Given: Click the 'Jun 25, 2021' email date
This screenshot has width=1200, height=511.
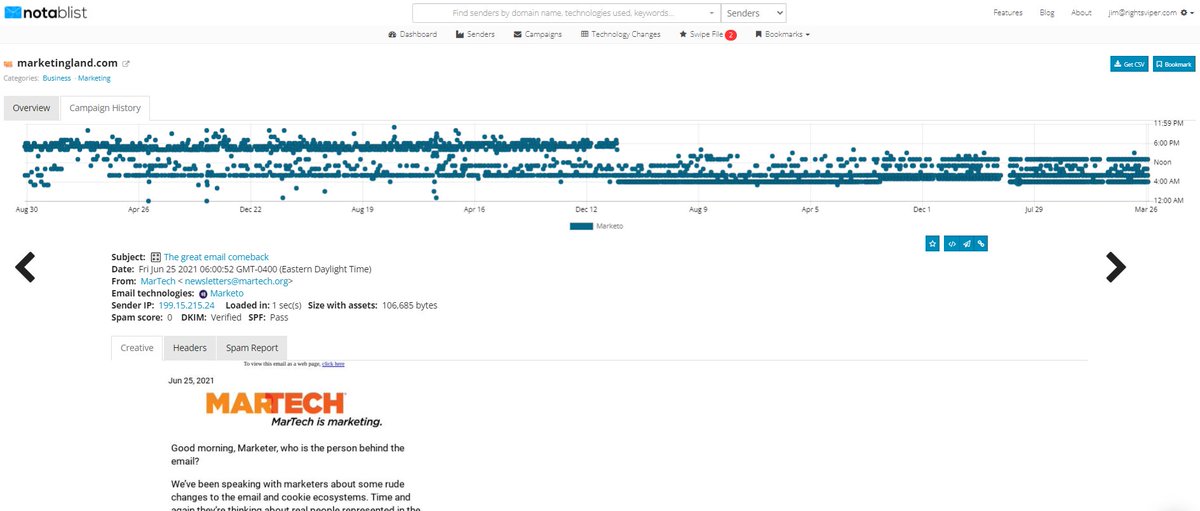Looking at the screenshot, I should point(191,380).
